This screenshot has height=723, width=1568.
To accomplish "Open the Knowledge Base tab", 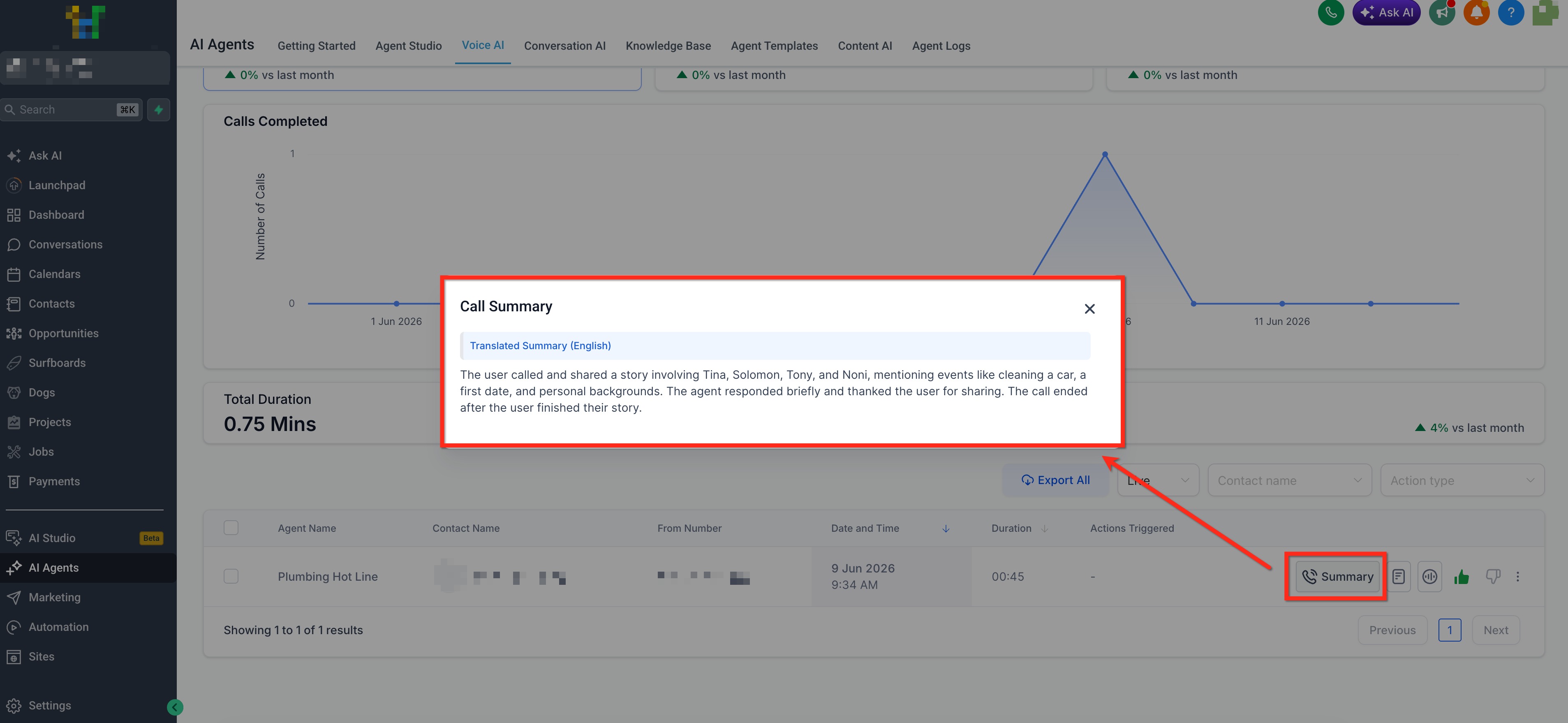I will tap(668, 46).
